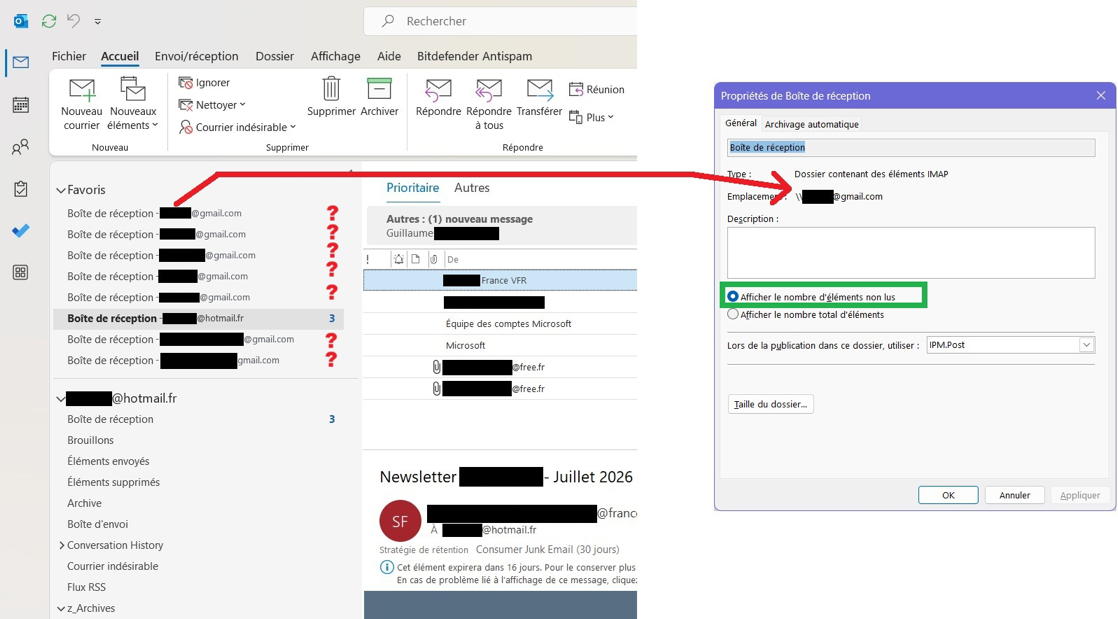The image size is (1118, 619).
Task: Open the Quick Access Toolbar customize arrow
Action: pyautogui.click(x=98, y=21)
